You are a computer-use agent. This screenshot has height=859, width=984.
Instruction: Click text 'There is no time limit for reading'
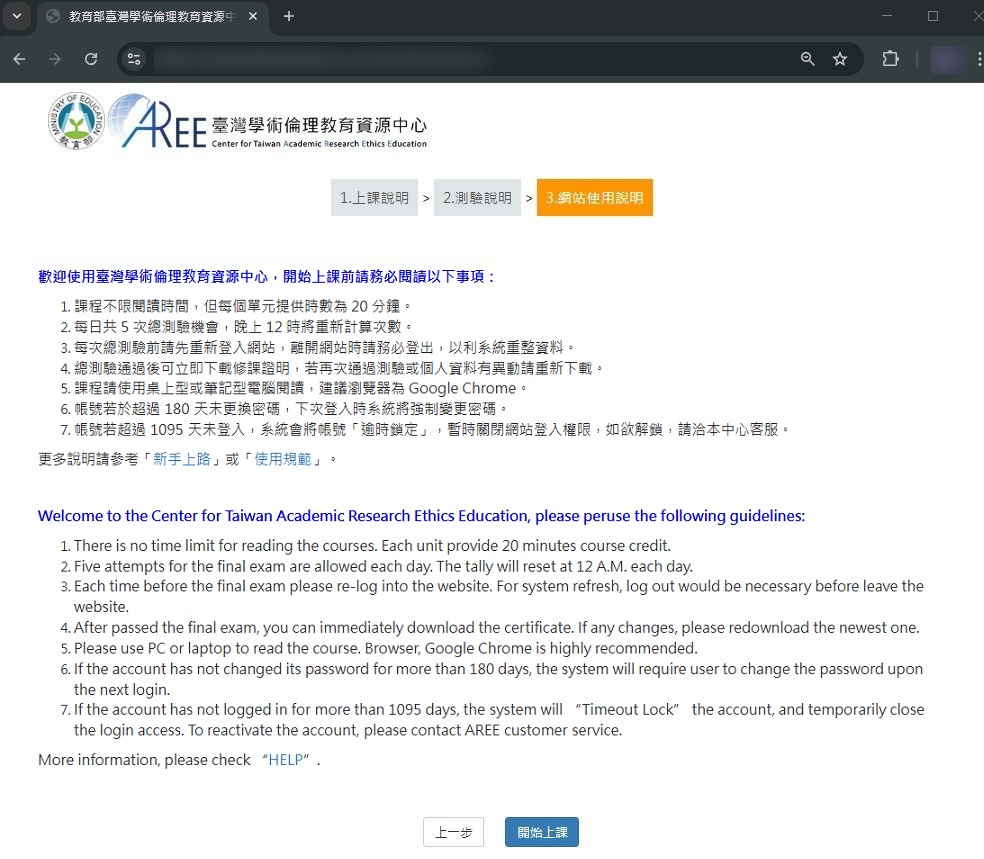point(183,546)
